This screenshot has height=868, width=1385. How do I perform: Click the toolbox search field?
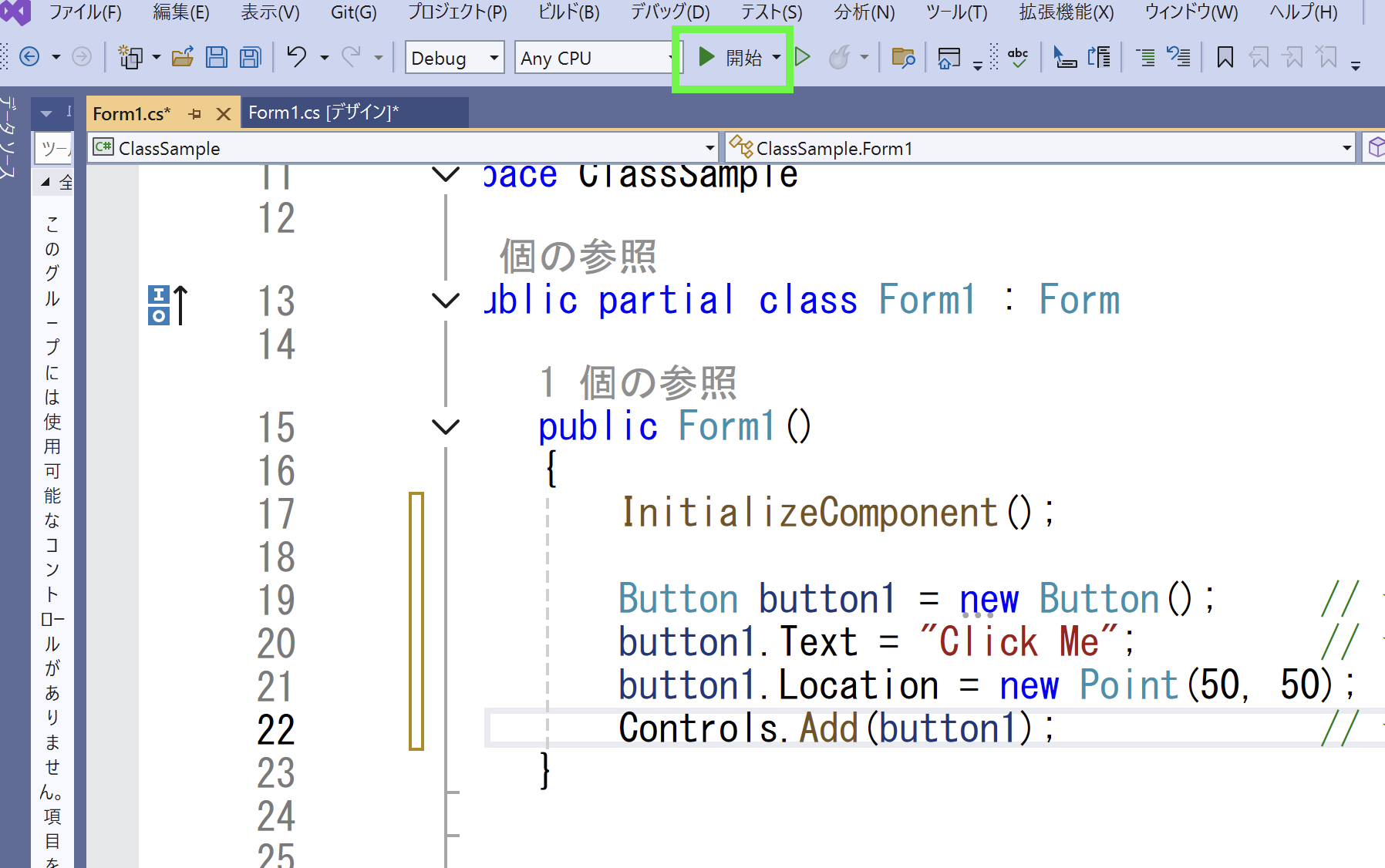(x=53, y=148)
